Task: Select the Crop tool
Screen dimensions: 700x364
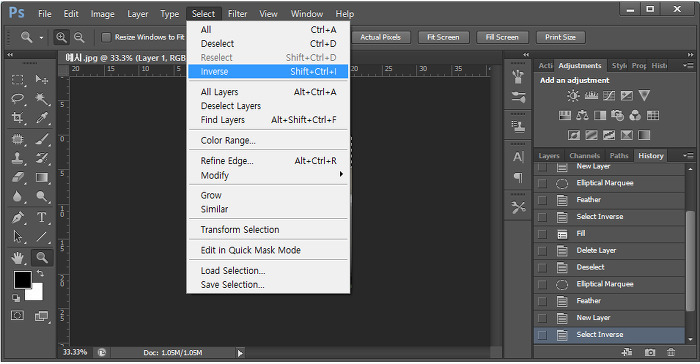Action: click(x=17, y=117)
